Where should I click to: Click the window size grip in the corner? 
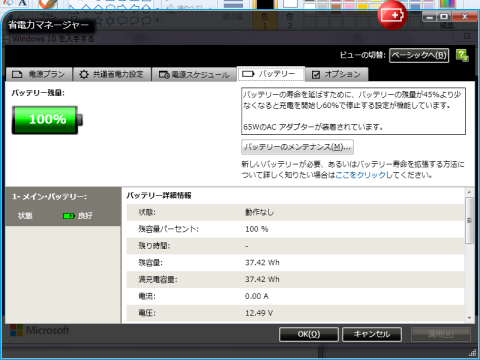pos(472,352)
